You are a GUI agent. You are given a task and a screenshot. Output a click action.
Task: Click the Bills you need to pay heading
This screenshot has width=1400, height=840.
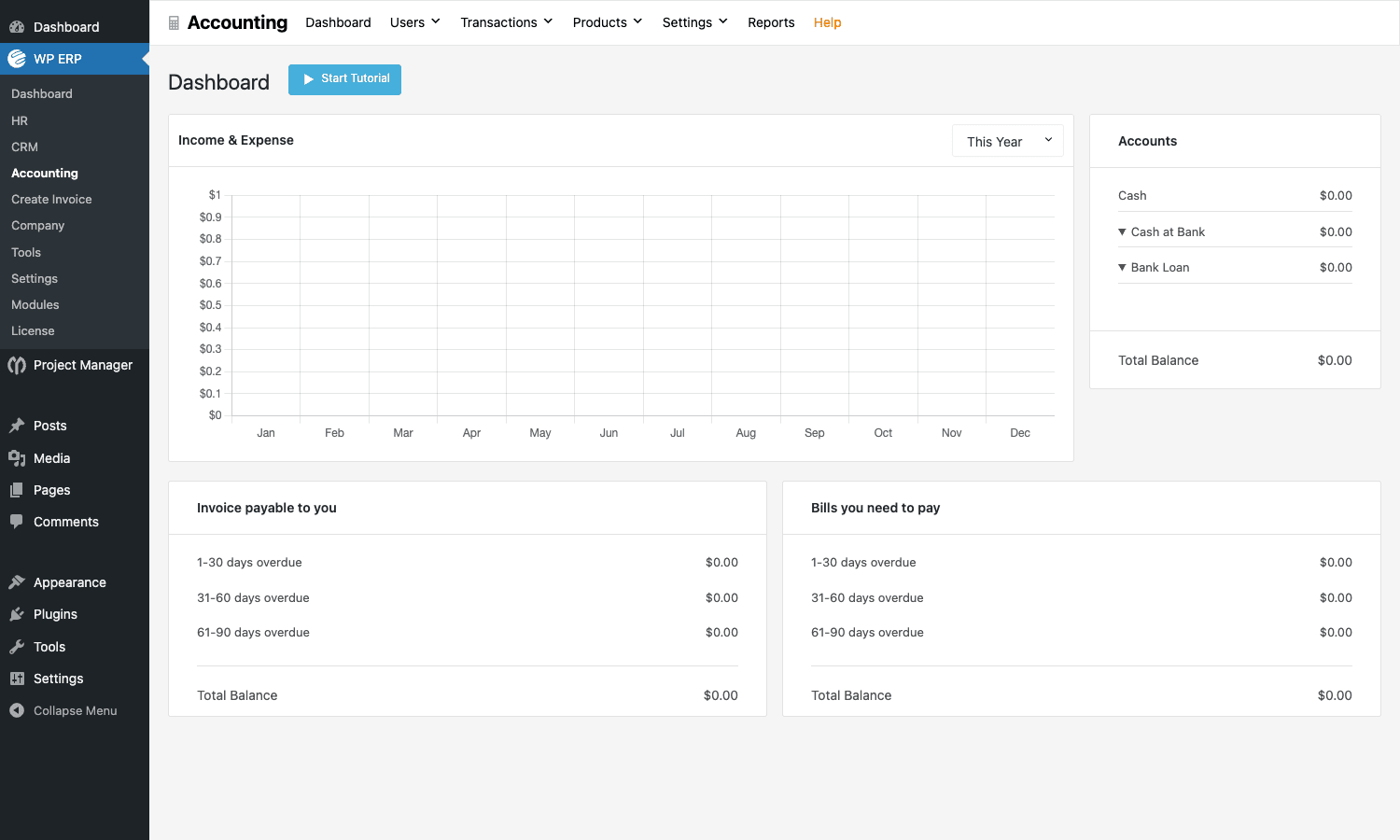875,508
